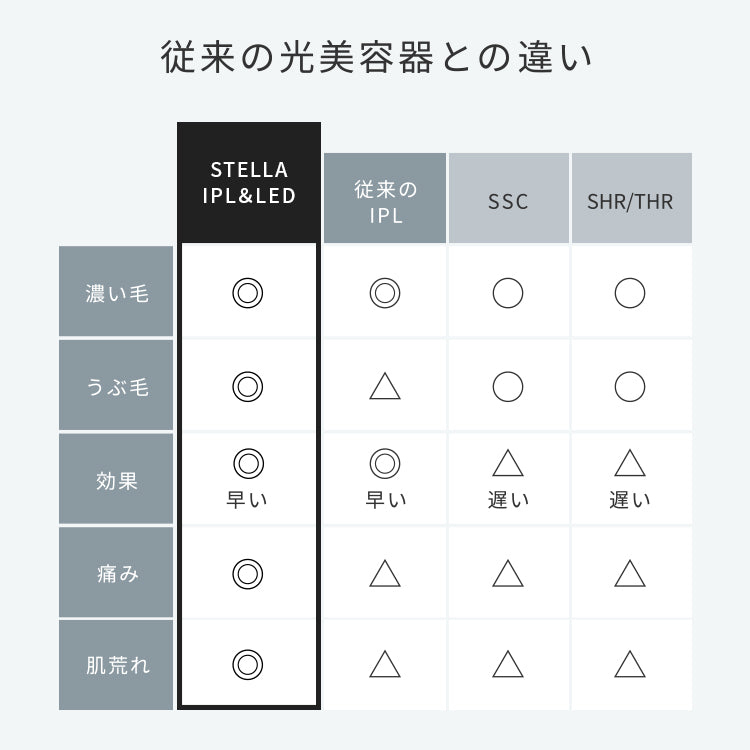The height and width of the screenshot is (750, 750).
Task: Select the SHR/THR column header
Action: pos(630,200)
